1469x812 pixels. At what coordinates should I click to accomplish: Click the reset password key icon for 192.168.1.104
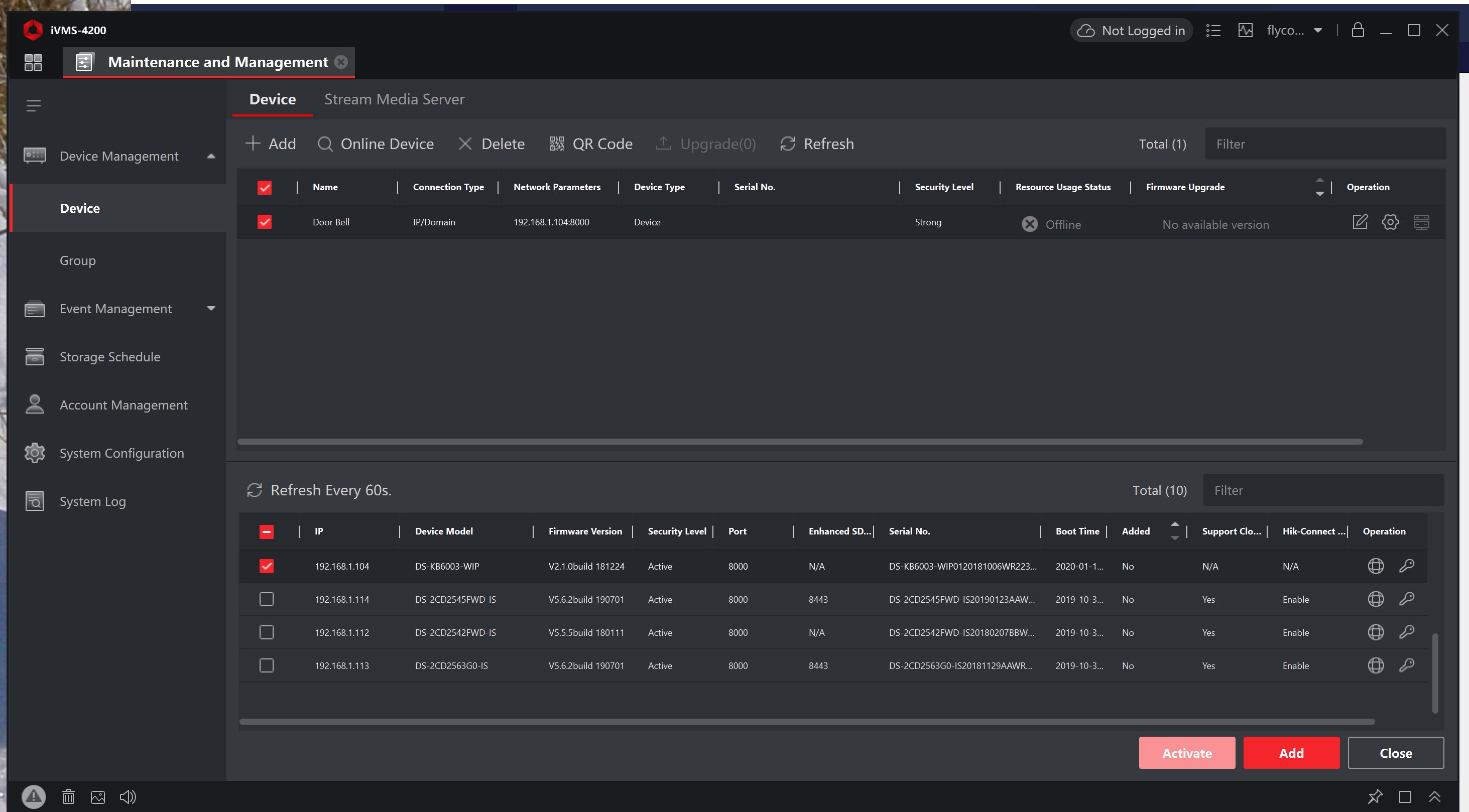[1406, 566]
